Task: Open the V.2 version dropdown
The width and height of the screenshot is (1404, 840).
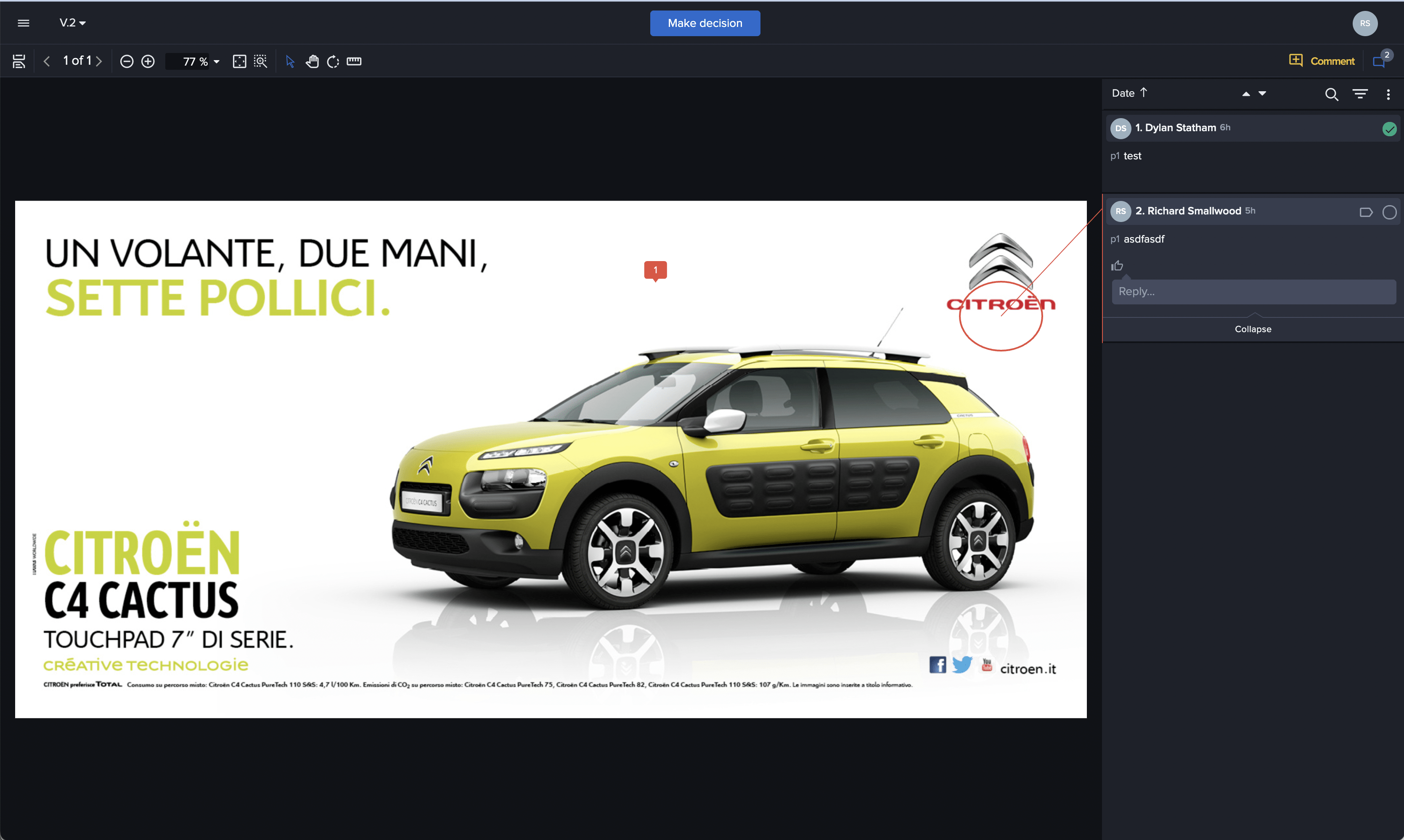Action: point(72,23)
